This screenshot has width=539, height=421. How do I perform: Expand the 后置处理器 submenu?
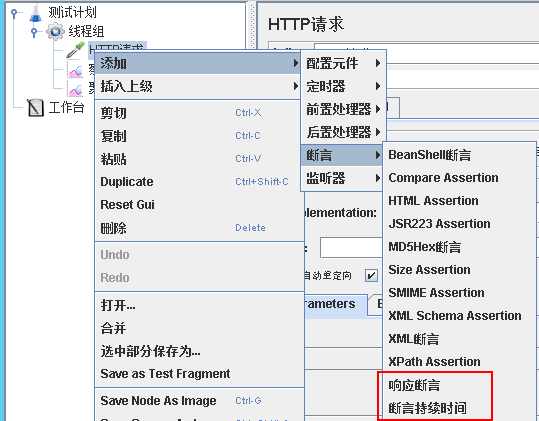click(x=343, y=132)
